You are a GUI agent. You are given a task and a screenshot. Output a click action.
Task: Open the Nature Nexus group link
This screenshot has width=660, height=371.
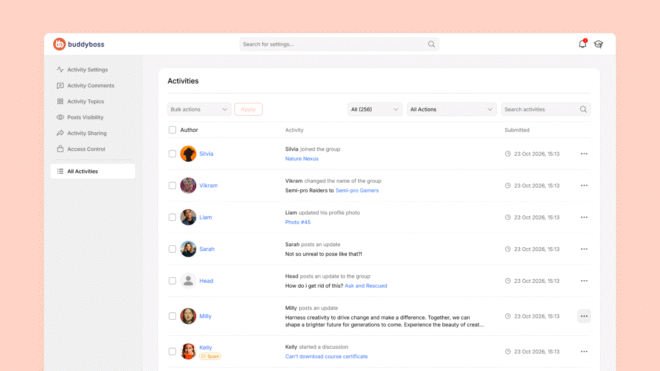click(301, 159)
